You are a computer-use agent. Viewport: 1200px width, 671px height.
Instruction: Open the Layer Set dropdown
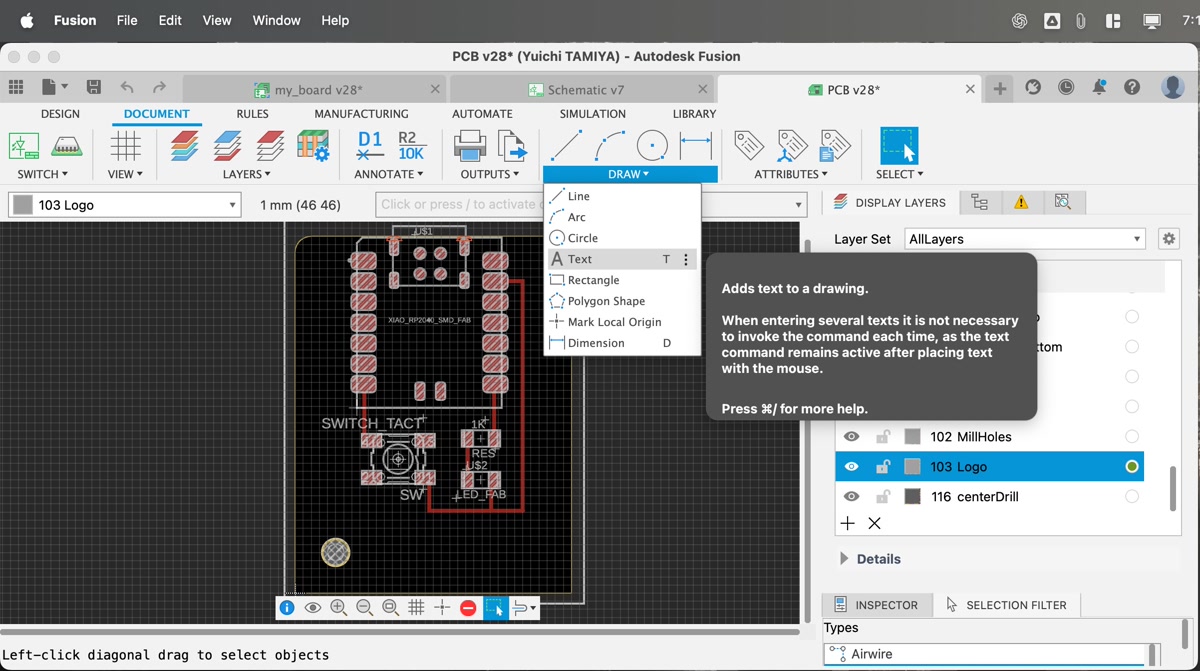coord(1024,239)
